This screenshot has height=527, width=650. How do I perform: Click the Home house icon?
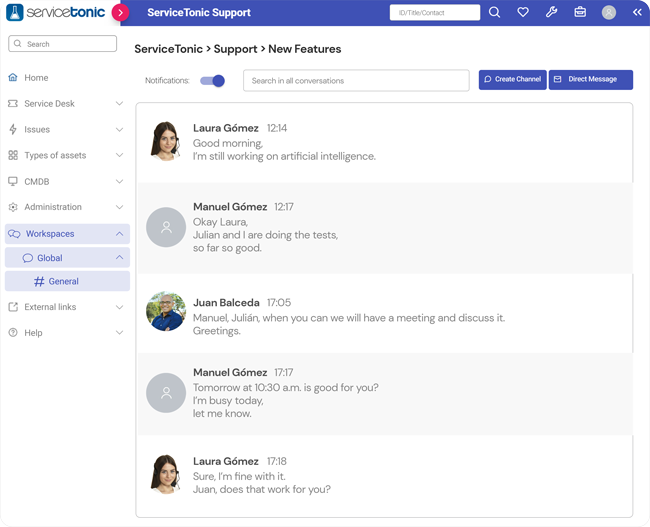coord(13,78)
